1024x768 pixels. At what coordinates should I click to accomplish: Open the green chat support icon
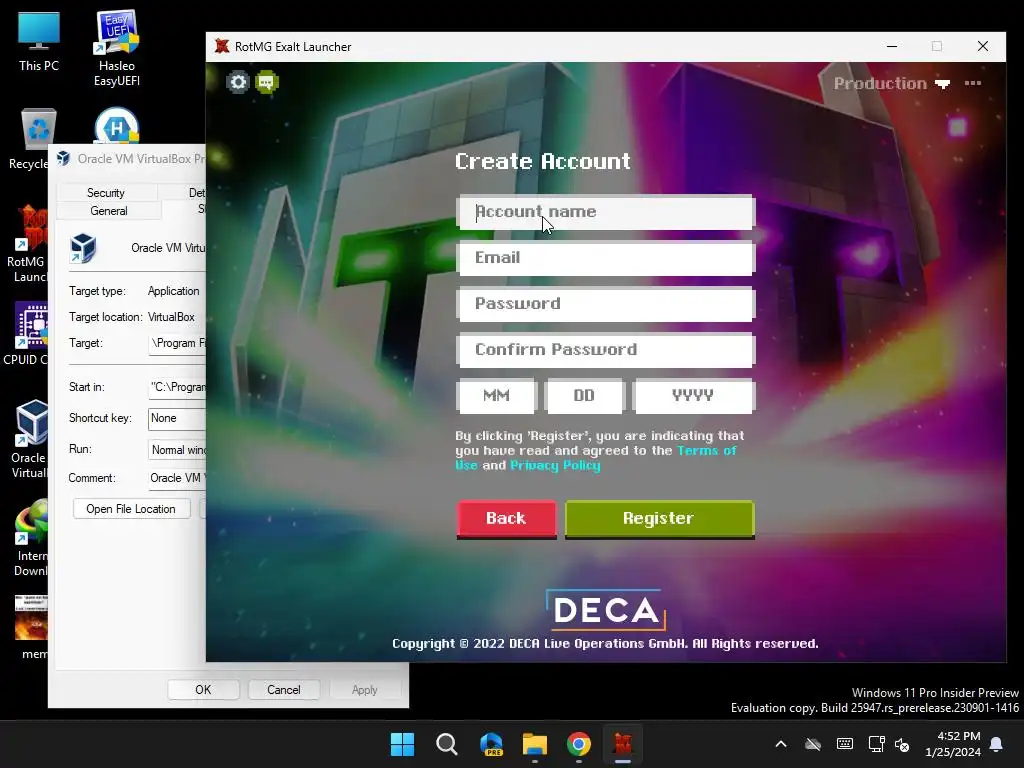tap(266, 82)
